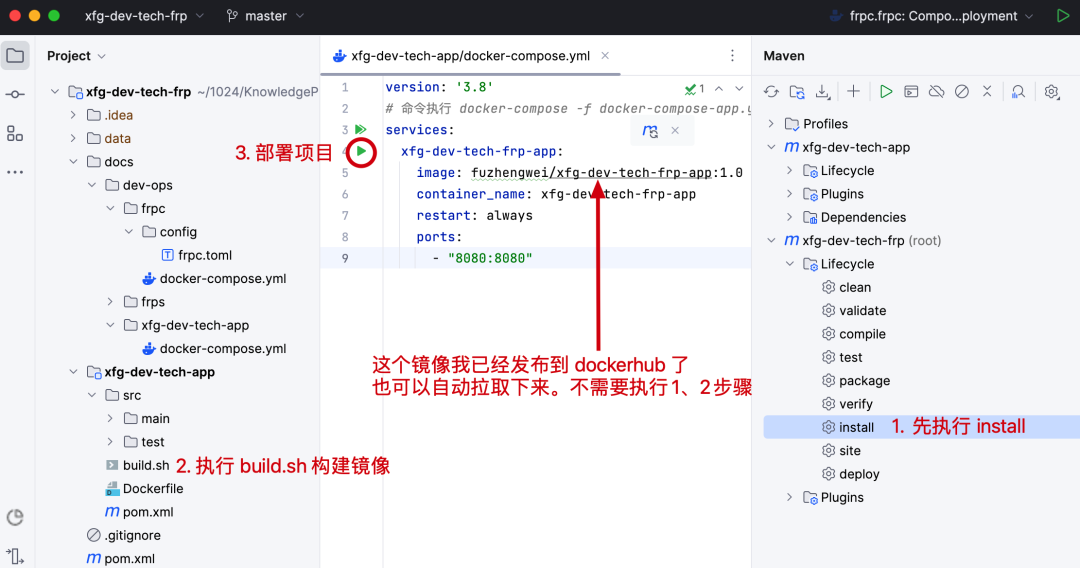Run all services gutter icon on line 3
The height and width of the screenshot is (568, 1080).
[360, 129]
